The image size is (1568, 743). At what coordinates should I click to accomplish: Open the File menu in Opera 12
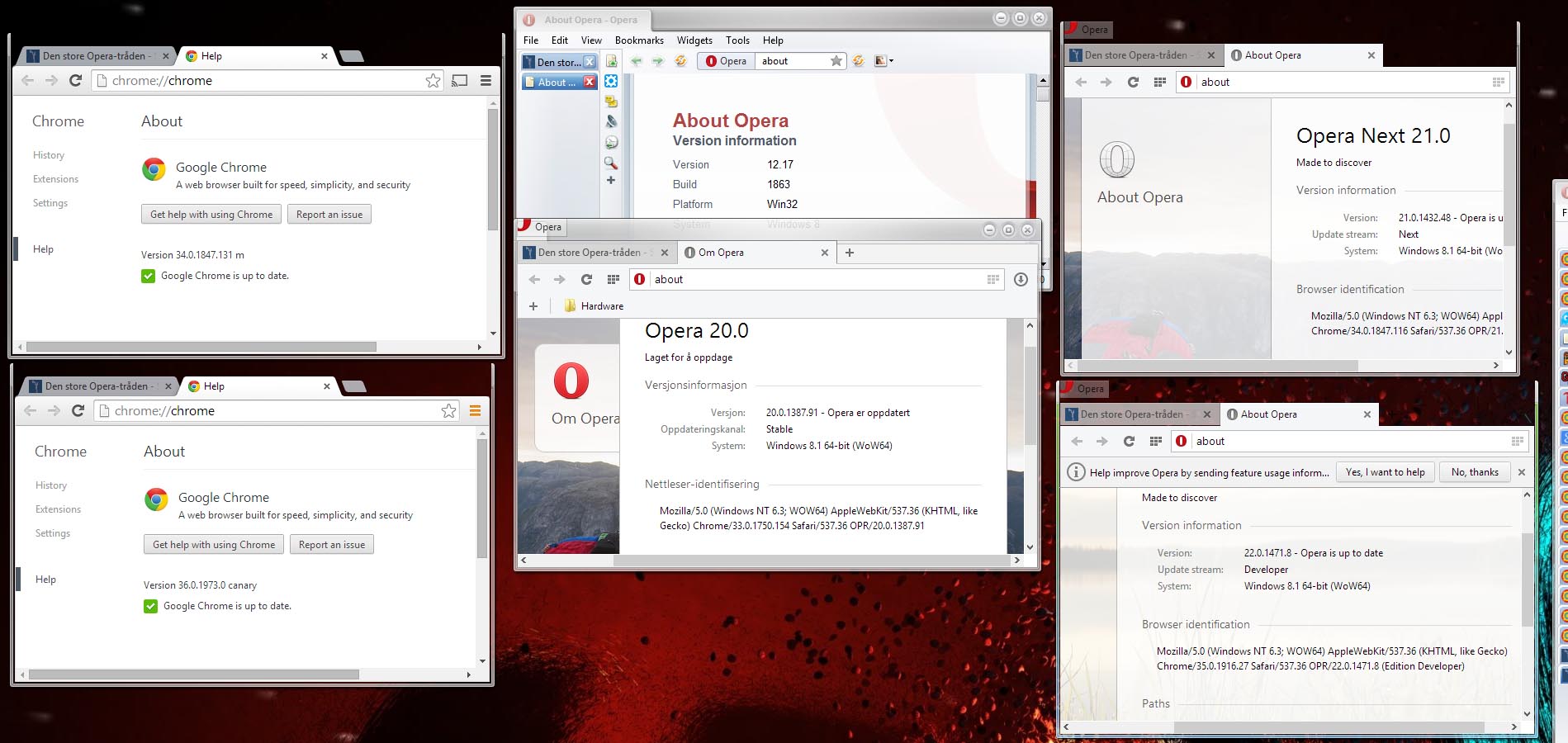point(531,40)
